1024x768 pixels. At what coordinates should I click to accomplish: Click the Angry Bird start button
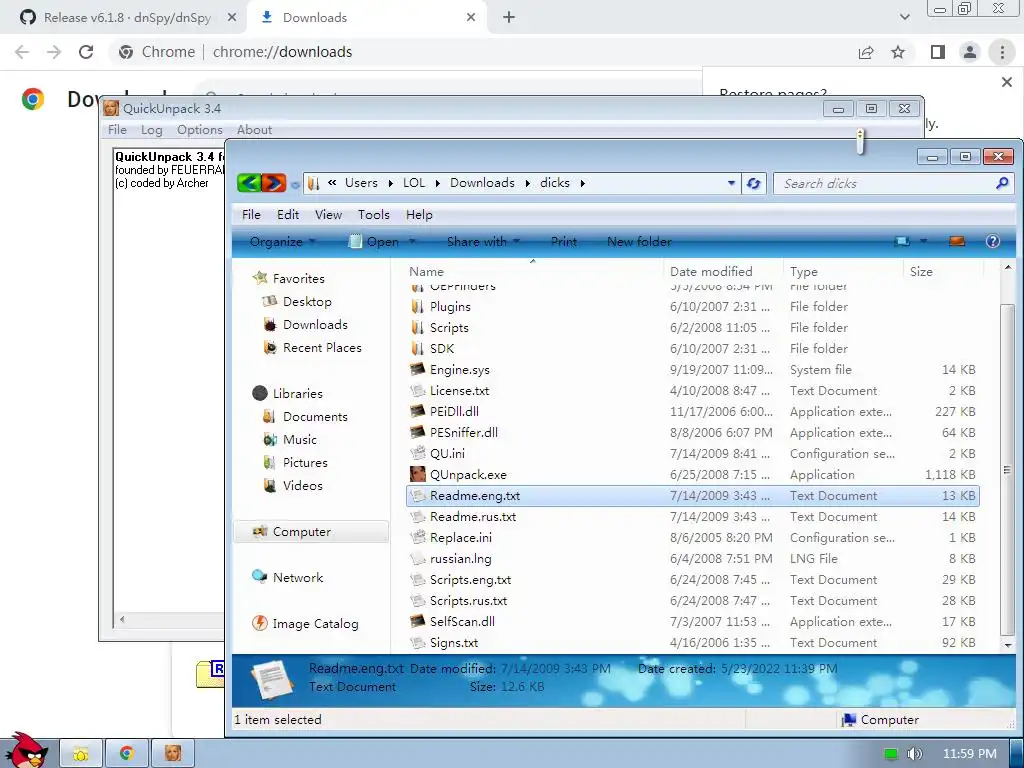point(26,750)
